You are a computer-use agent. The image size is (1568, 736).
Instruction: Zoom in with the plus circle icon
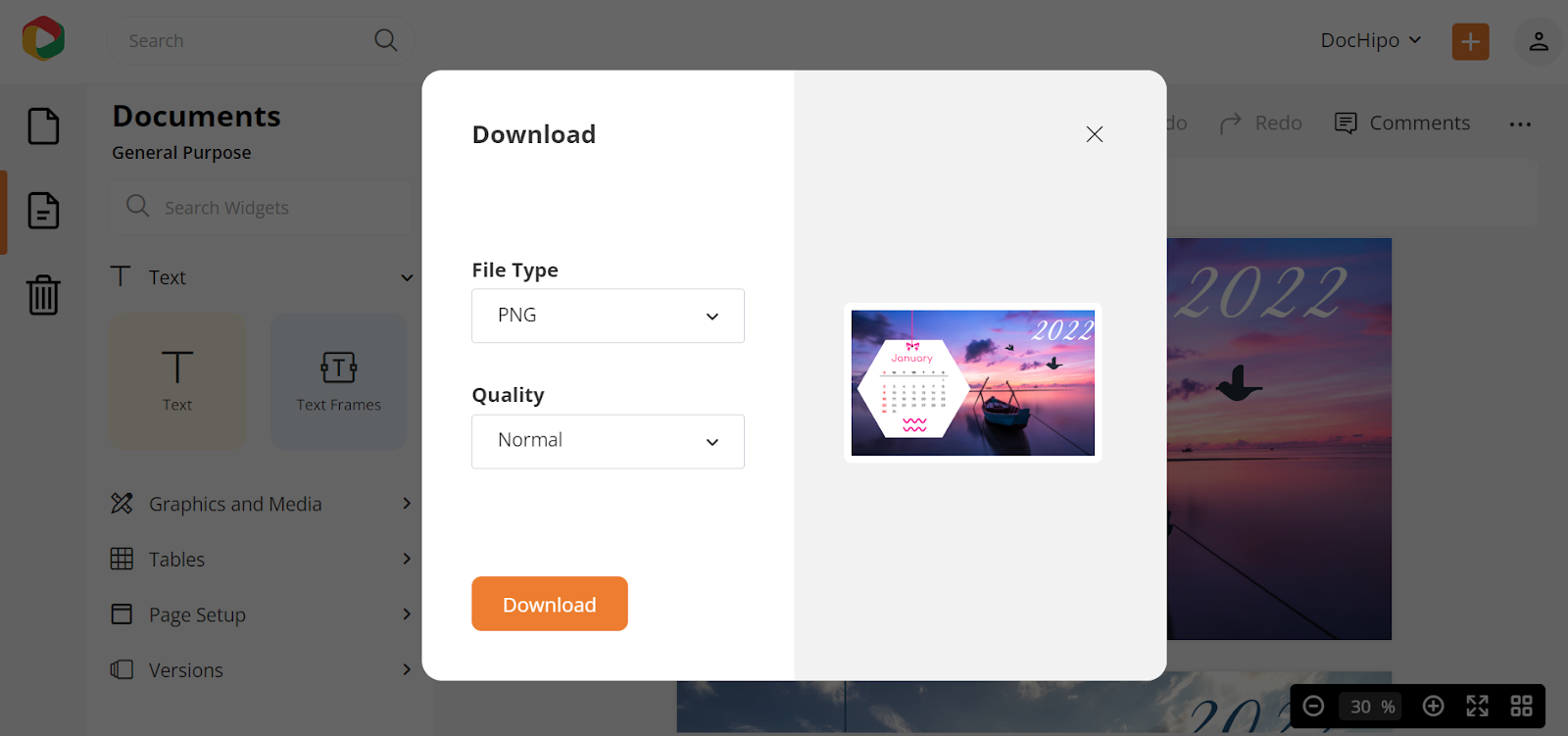[1433, 707]
